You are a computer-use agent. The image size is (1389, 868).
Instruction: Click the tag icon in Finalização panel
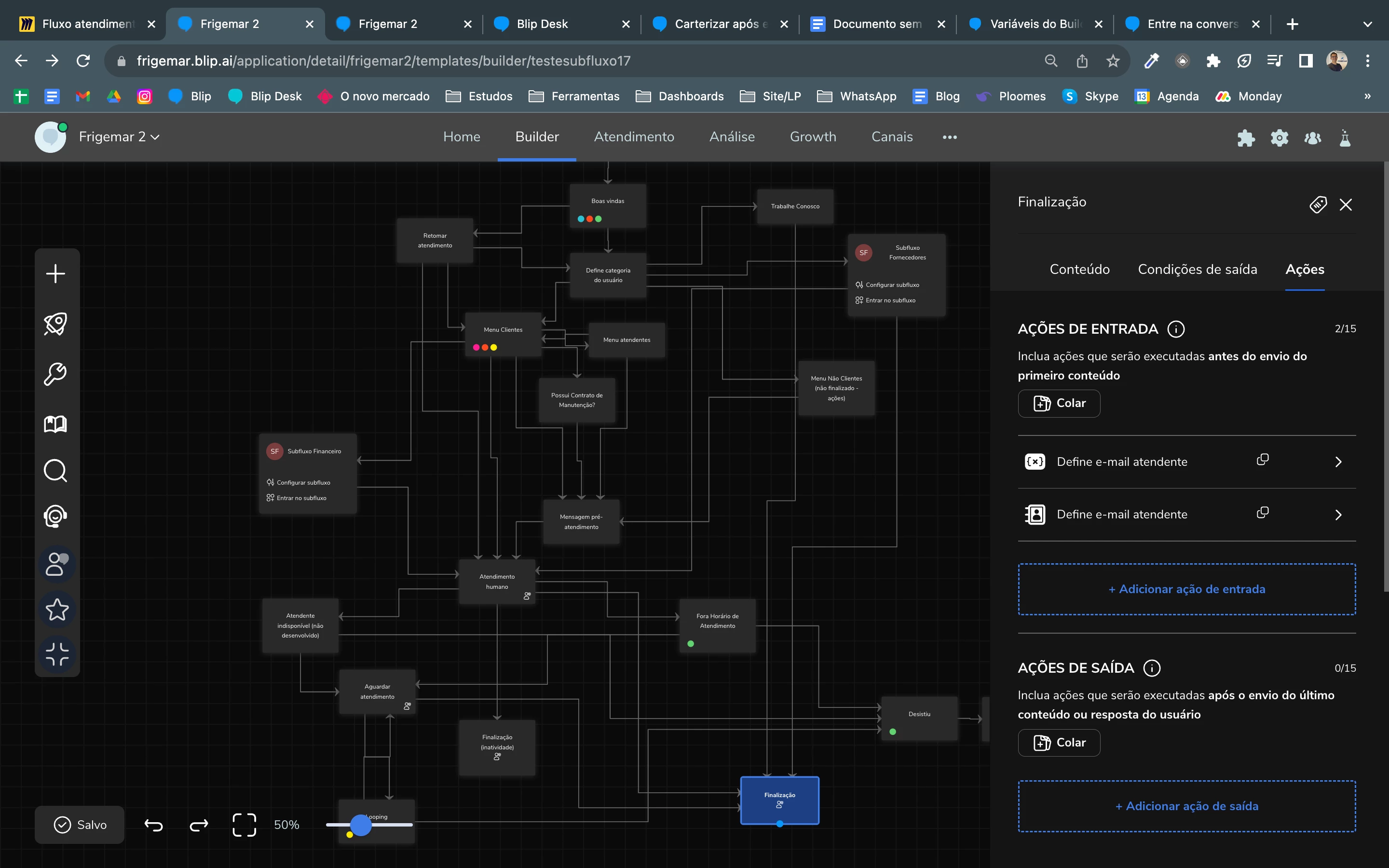coord(1318,204)
